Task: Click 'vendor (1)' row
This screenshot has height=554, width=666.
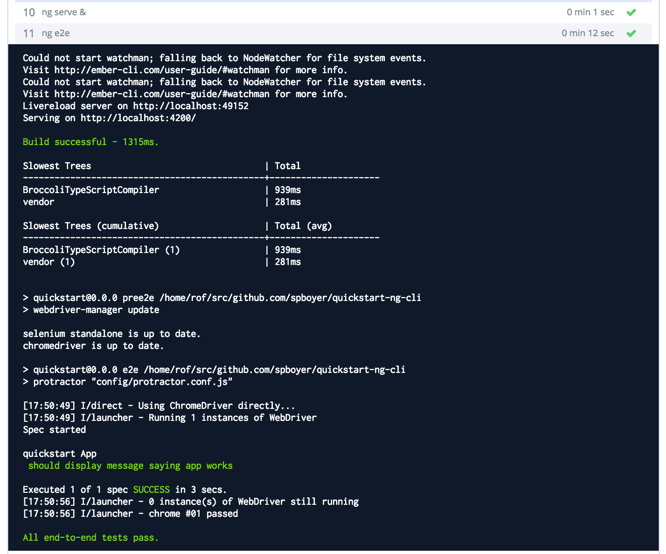Action: [x=162, y=262]
